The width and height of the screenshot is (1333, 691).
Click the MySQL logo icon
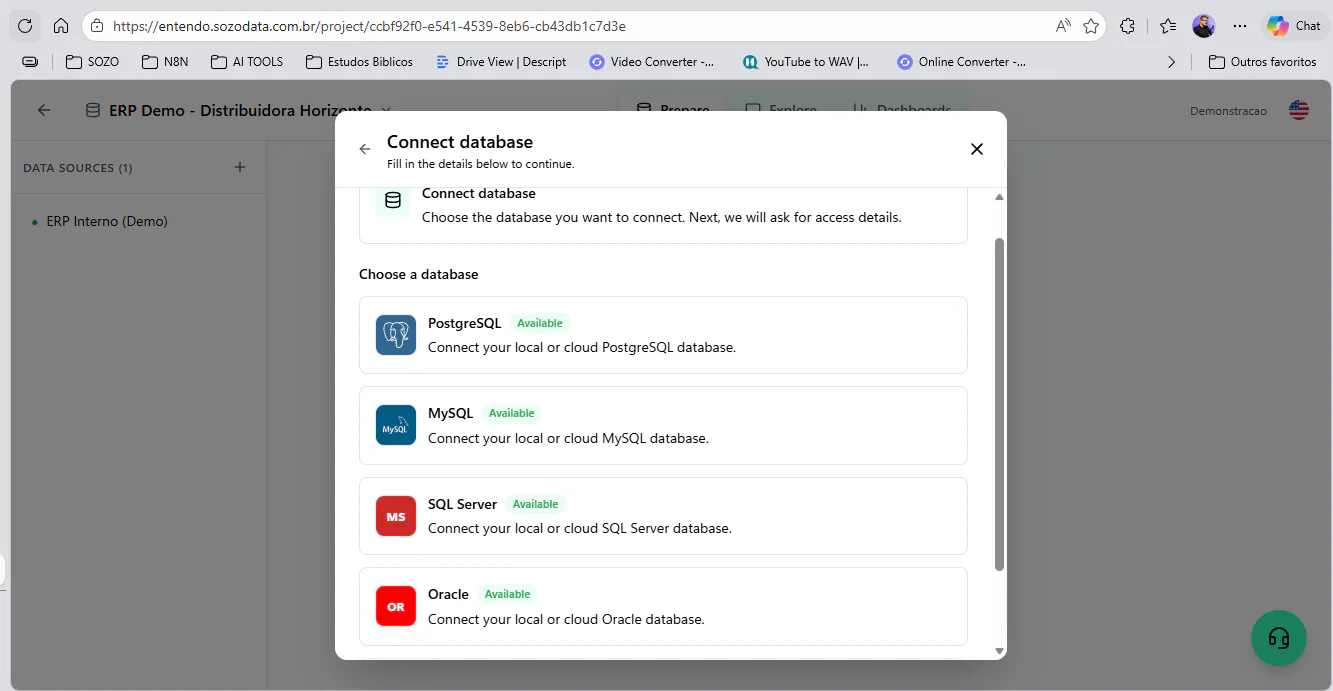click(396, 425)
